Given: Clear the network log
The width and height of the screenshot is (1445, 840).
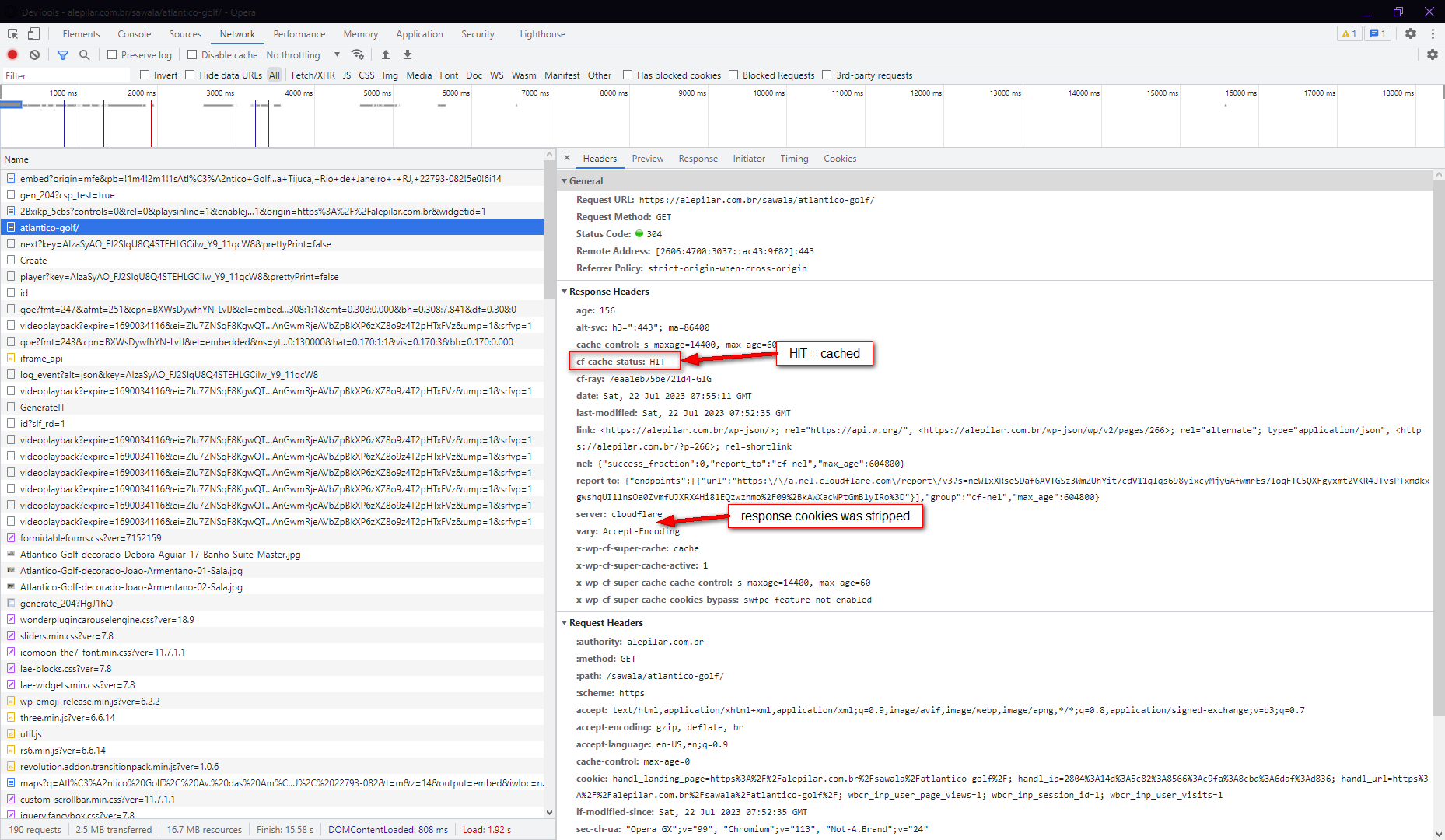Looking at the screenshot, I should 34,54.
